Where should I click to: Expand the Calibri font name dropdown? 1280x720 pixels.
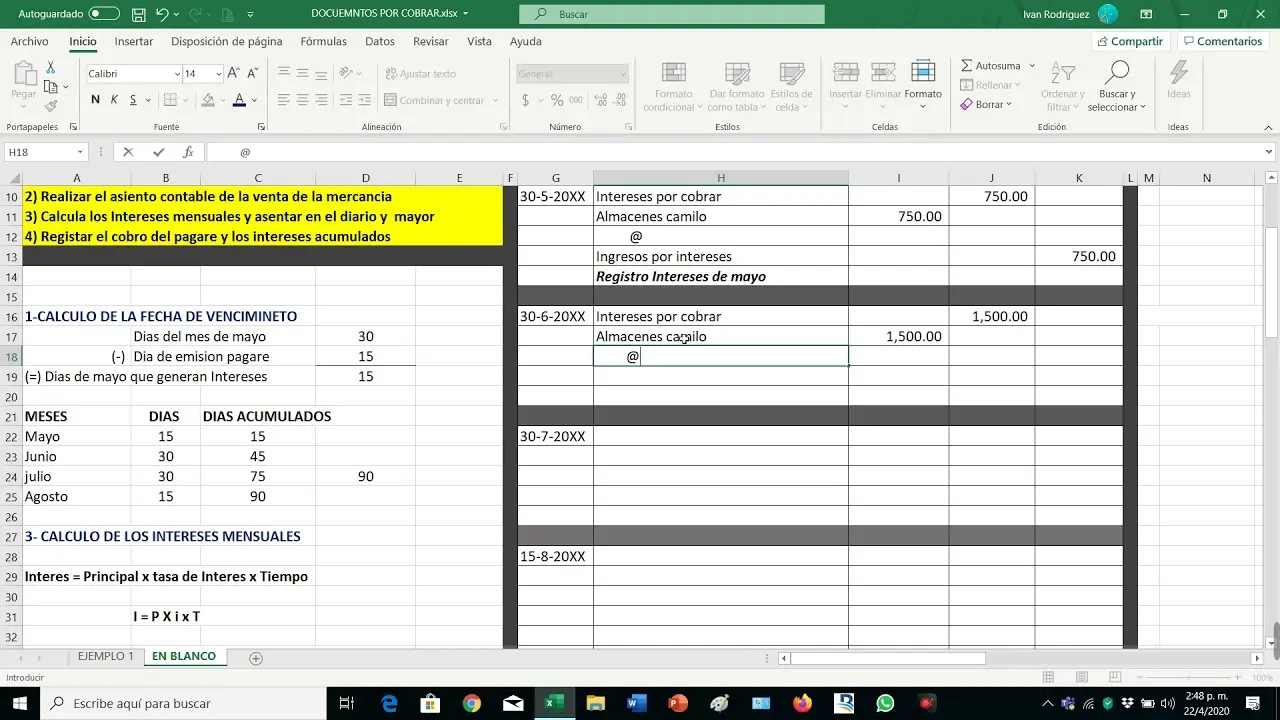click(x=176, y=74)
